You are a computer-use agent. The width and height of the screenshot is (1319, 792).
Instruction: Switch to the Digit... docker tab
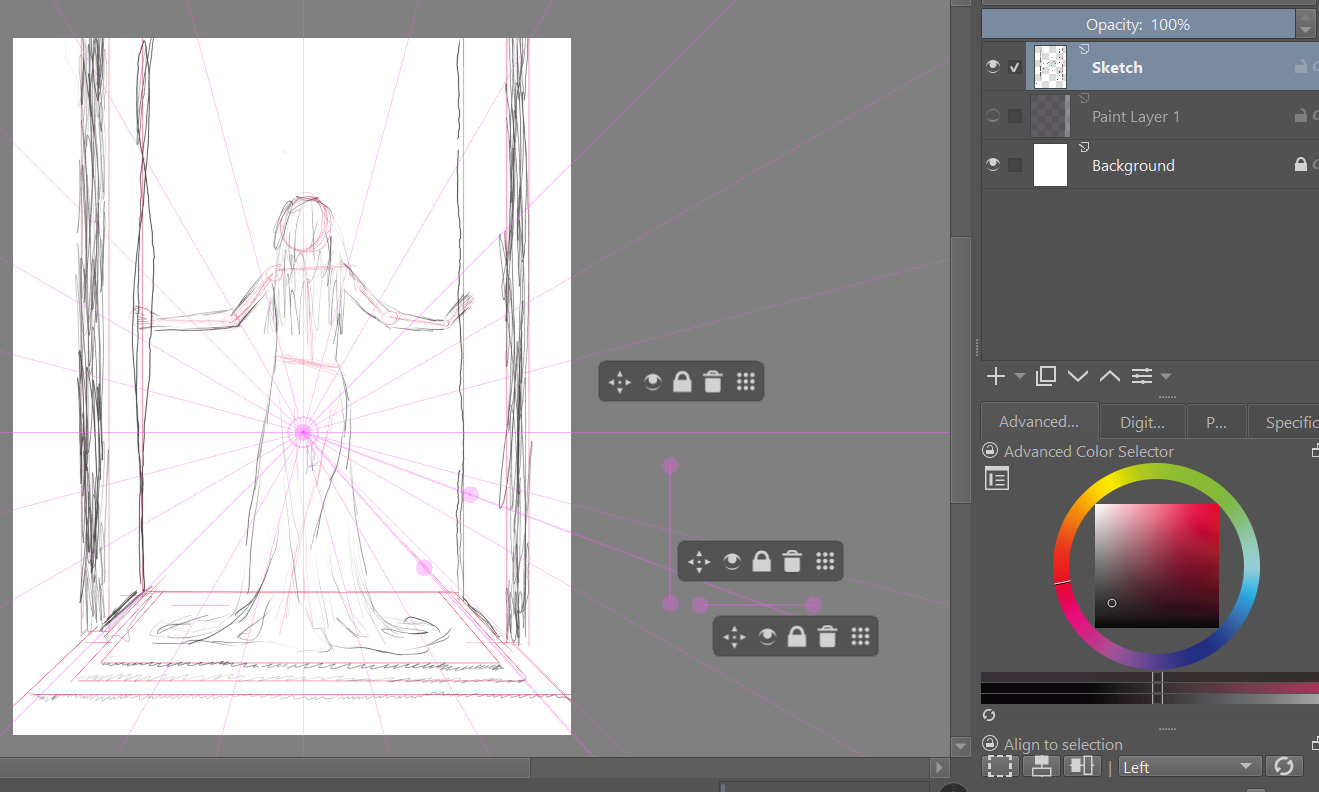1142,423
